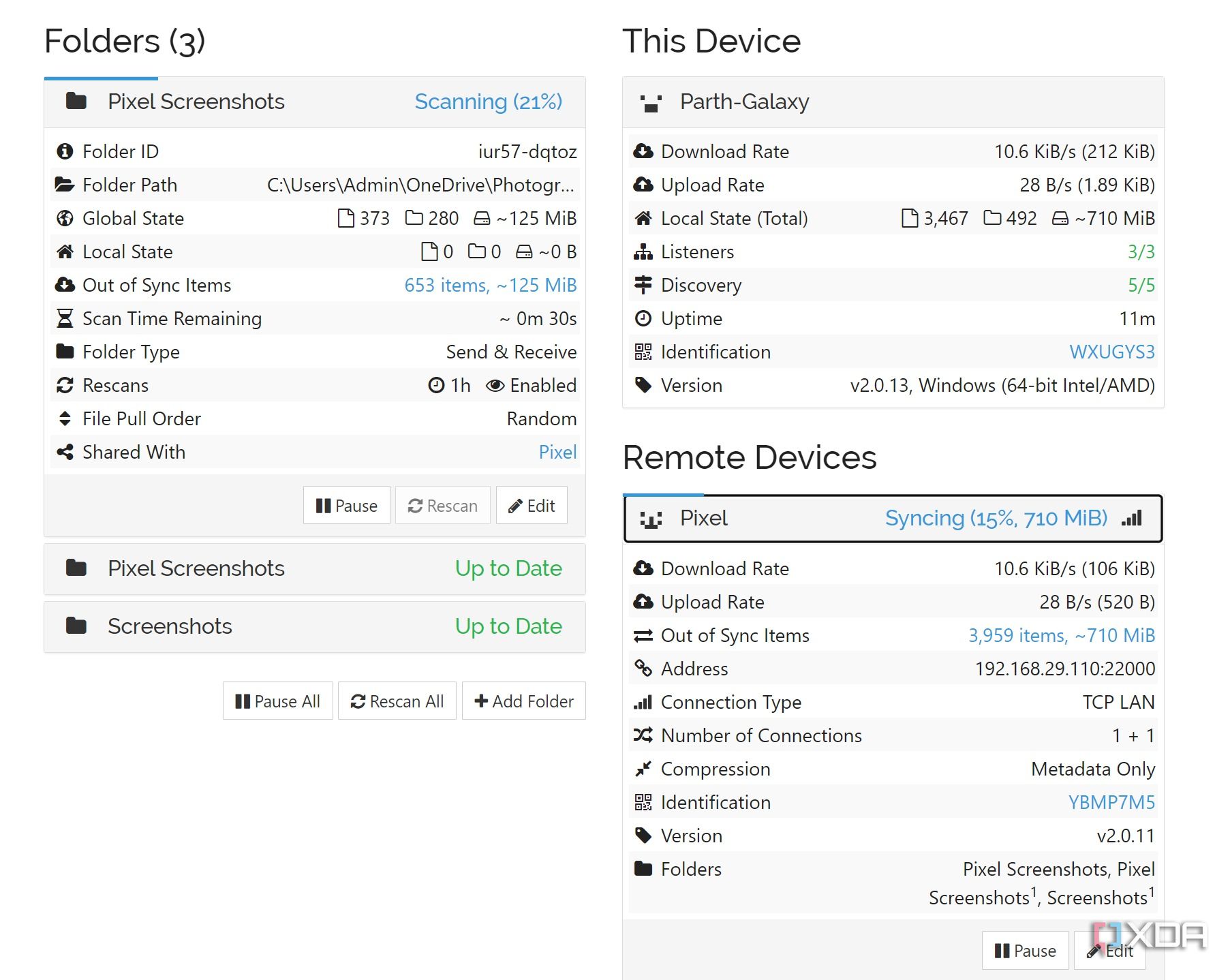1230x980 pixels.
Task: Pause the scanning Pixel Screenshots folder
Action: 346,506
